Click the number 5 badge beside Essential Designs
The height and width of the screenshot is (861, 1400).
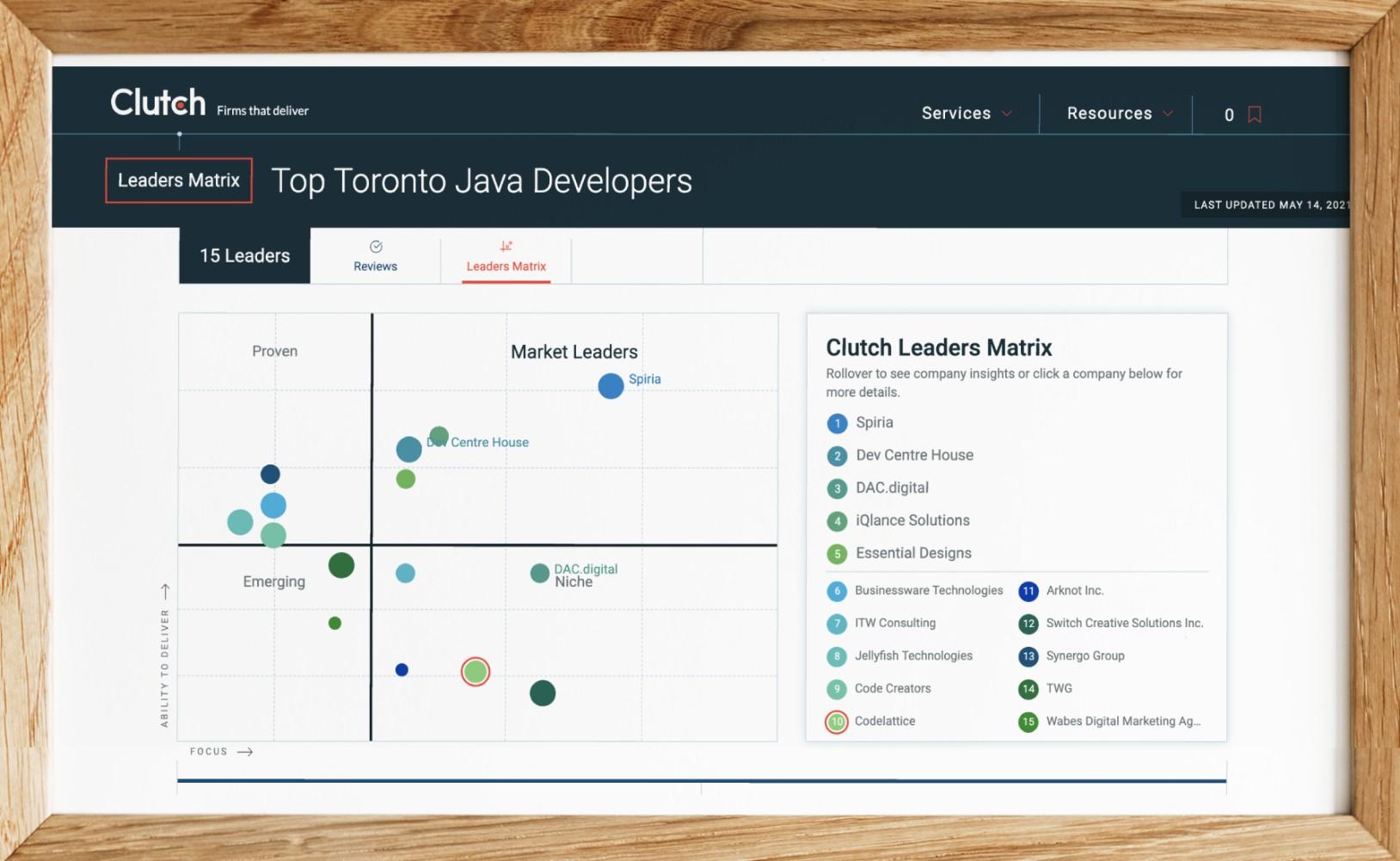[x=838, y=554]
